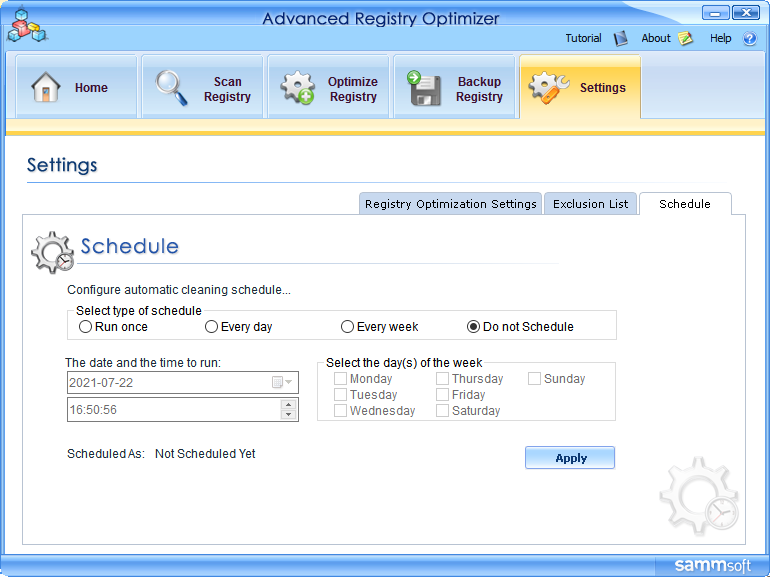The image size is (770, 577).
Task: Check the Monday checkbox
Action: (x=340, y=379)
